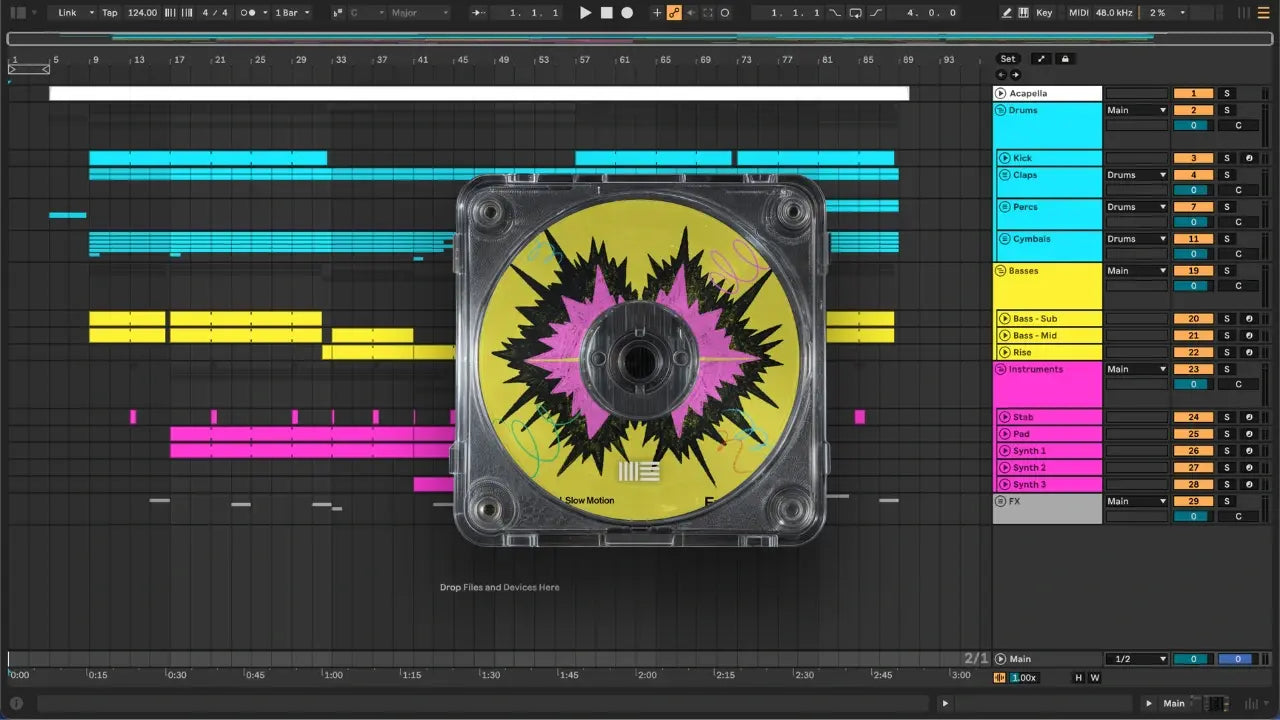Open the Claps track output Drums dropdown
The height and width of the screenshot is (720, 1280).
[1137, 175]
